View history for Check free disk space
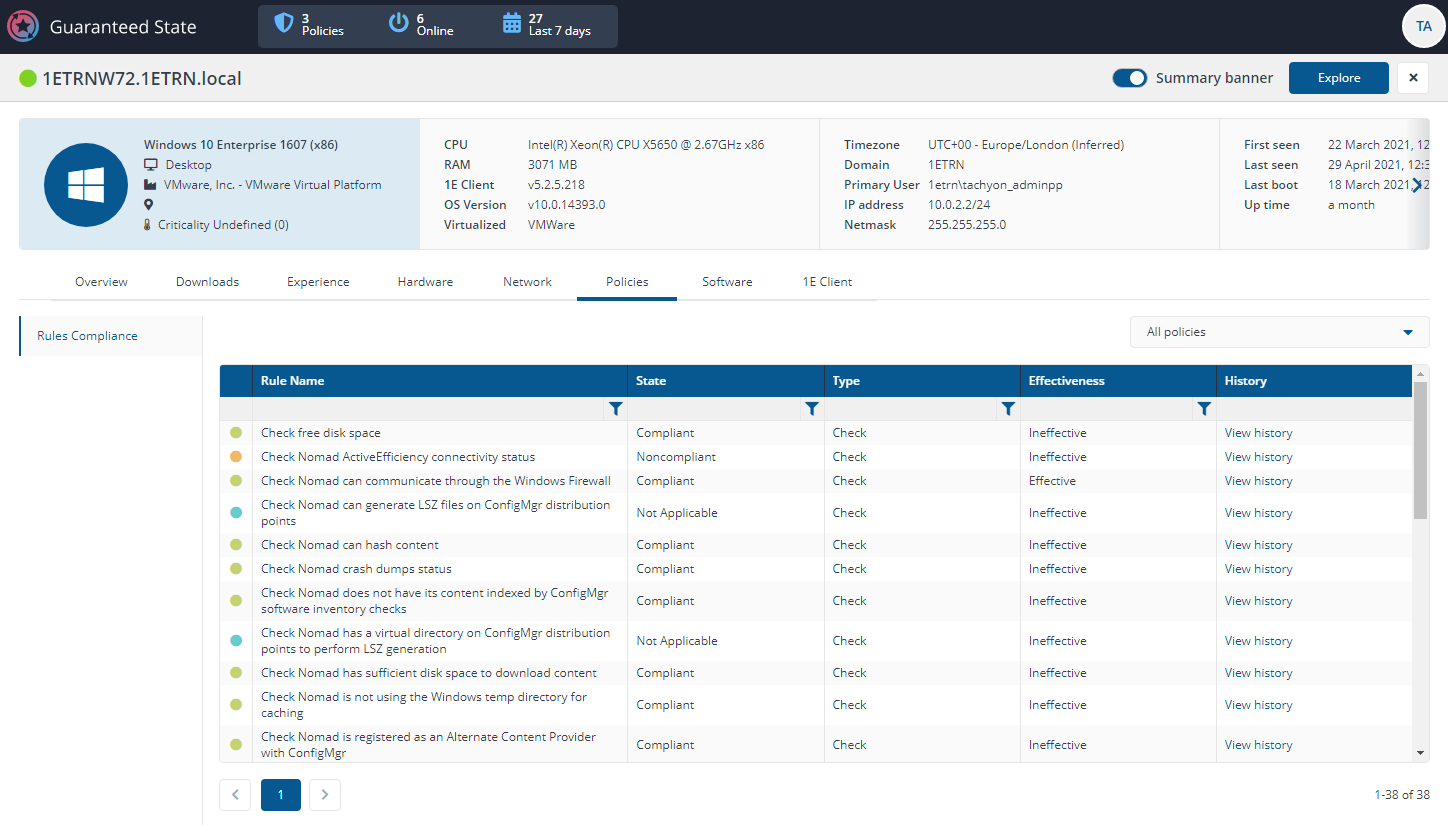 tap(1258, 433)
